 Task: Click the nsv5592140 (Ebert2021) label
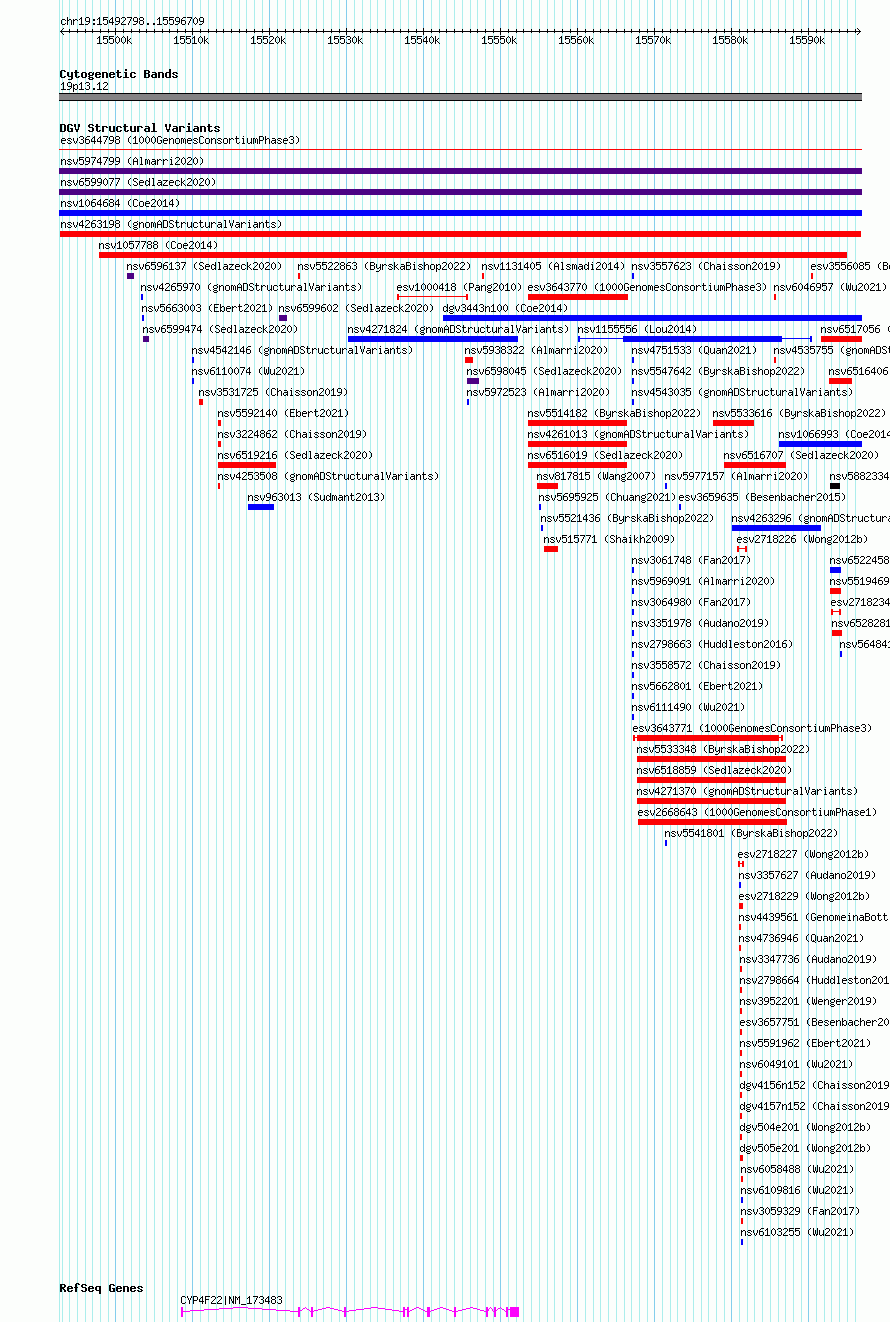(x=283, y=413)
